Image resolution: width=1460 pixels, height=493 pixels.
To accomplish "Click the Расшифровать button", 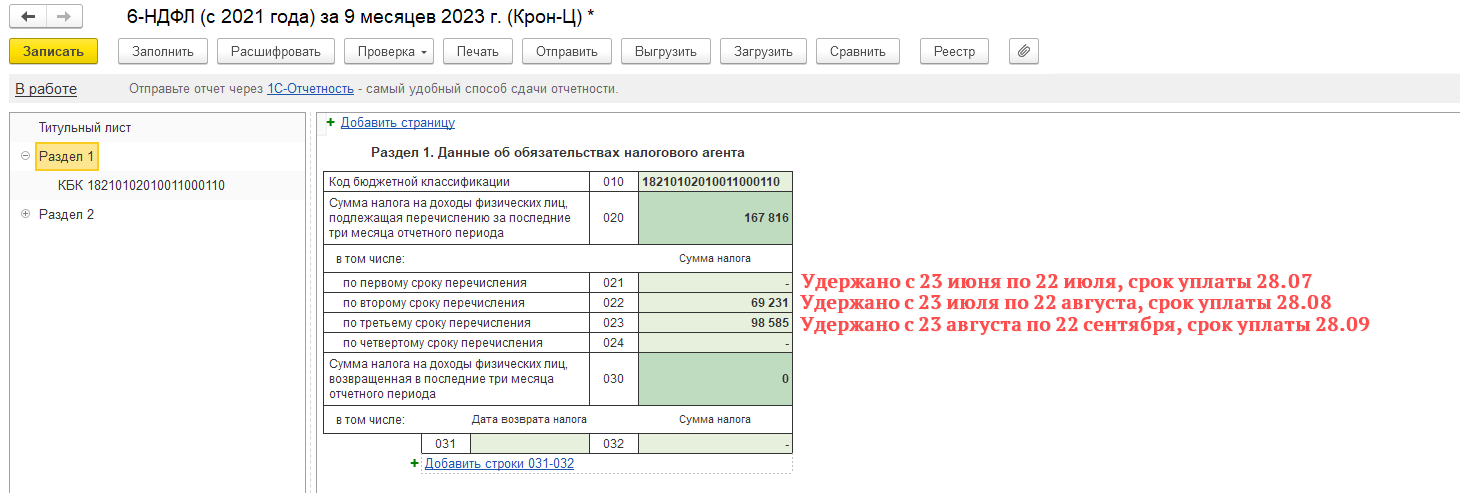I will point(276,51).
